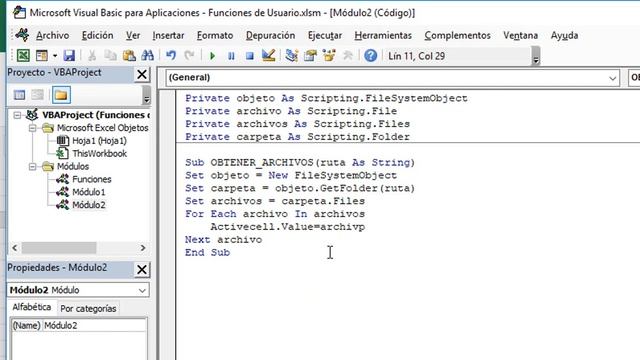Screen dimensions: 640x360
Task: Redo the last undone action
Action: [x=189, y=56]
